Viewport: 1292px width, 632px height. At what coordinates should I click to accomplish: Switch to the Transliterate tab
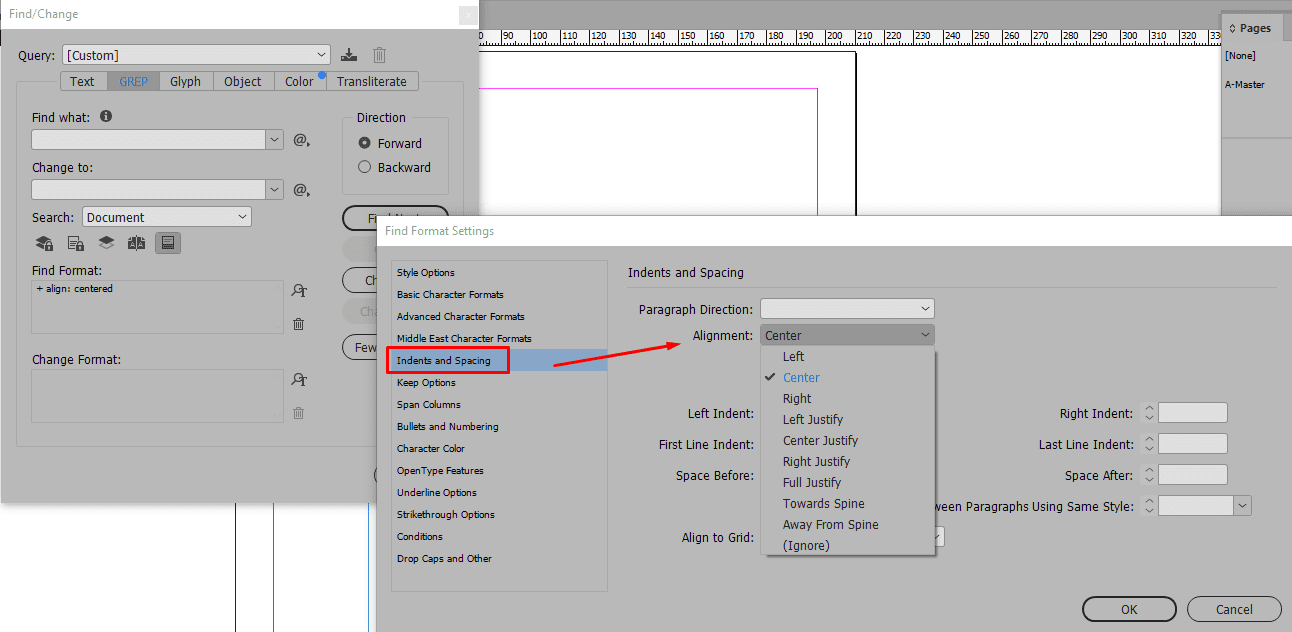coord(372,82)
